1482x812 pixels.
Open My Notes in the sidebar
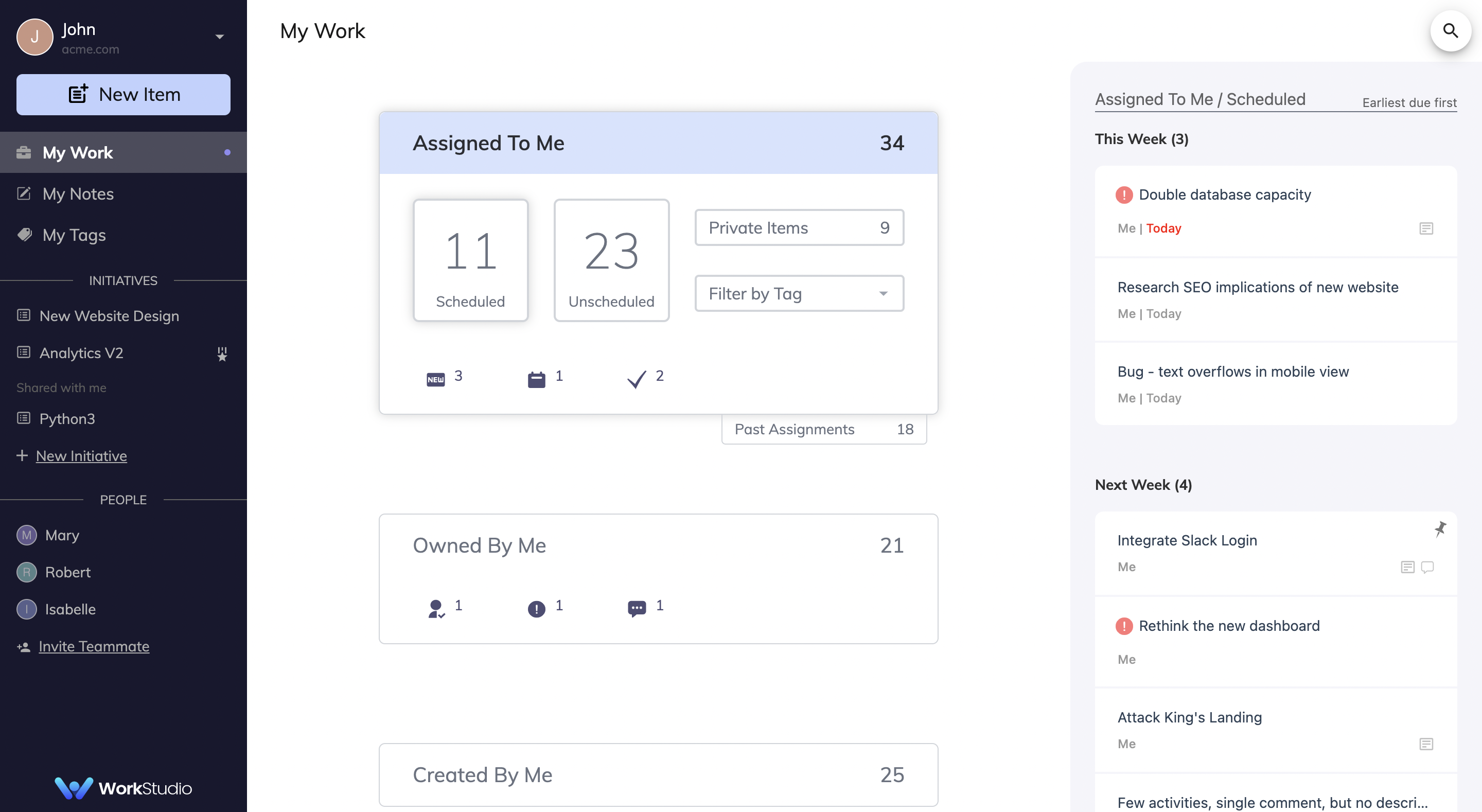78,194
